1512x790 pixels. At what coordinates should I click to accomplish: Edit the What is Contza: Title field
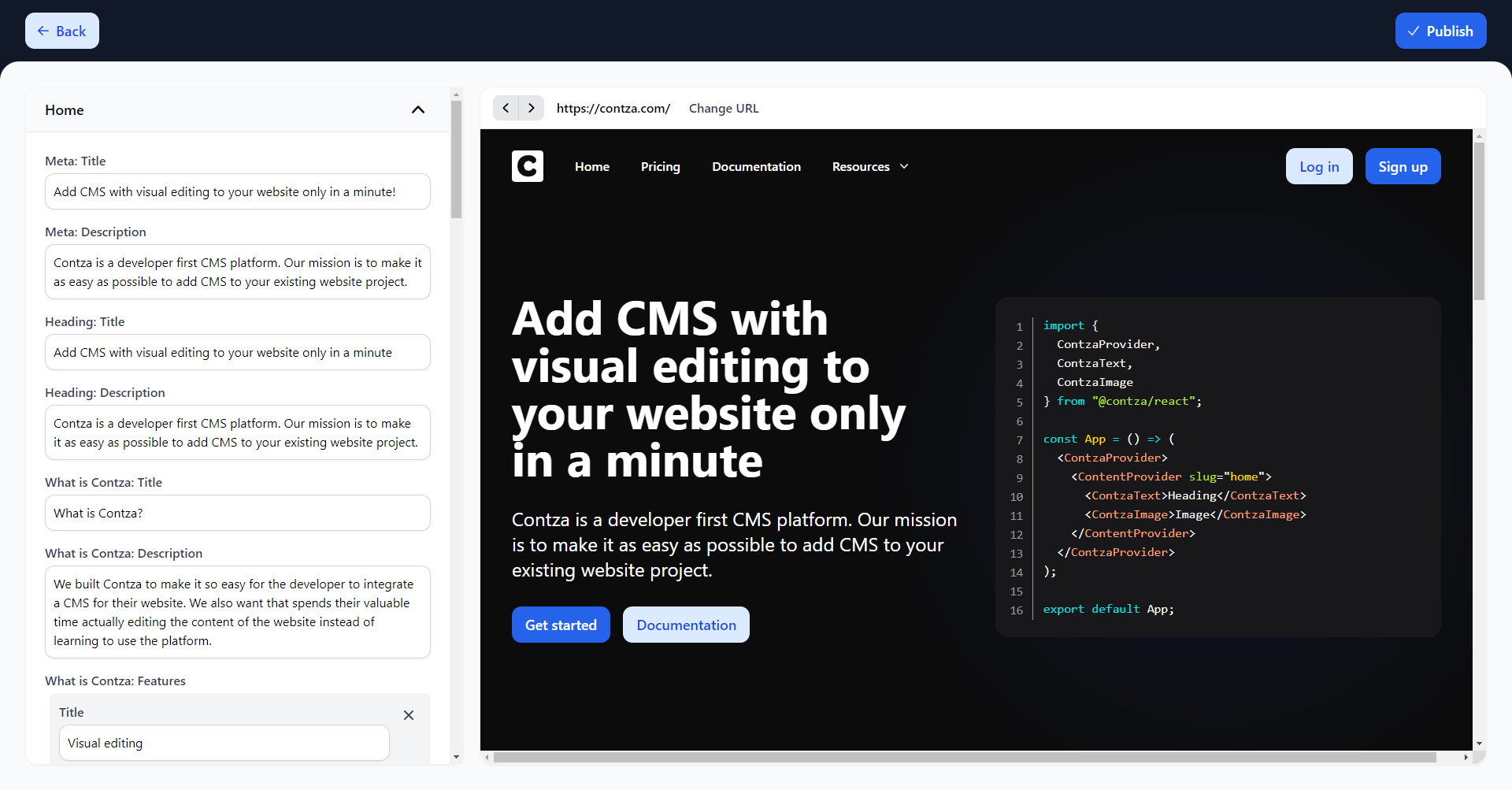(x=238, y=513)
